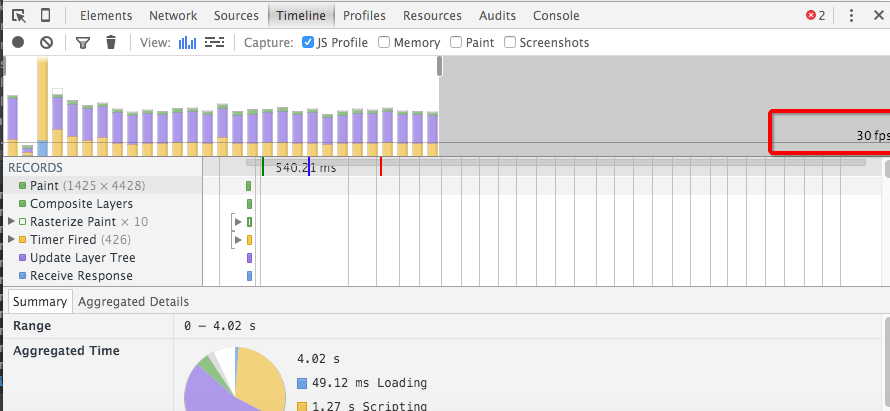
Task: Click the inspect element cursor icon
Action: [x=18, y=16]
